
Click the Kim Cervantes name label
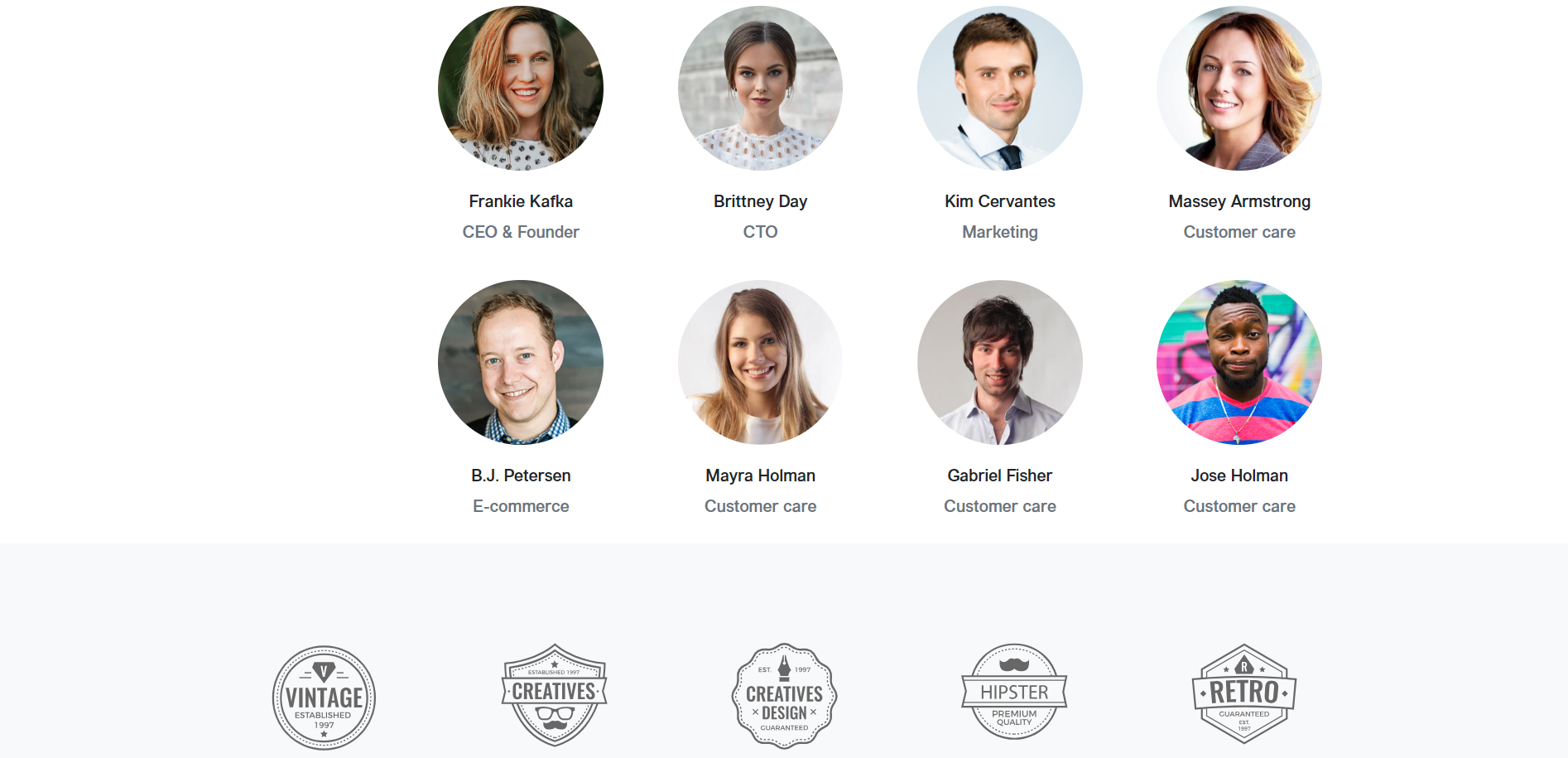tap(1000, 201)
